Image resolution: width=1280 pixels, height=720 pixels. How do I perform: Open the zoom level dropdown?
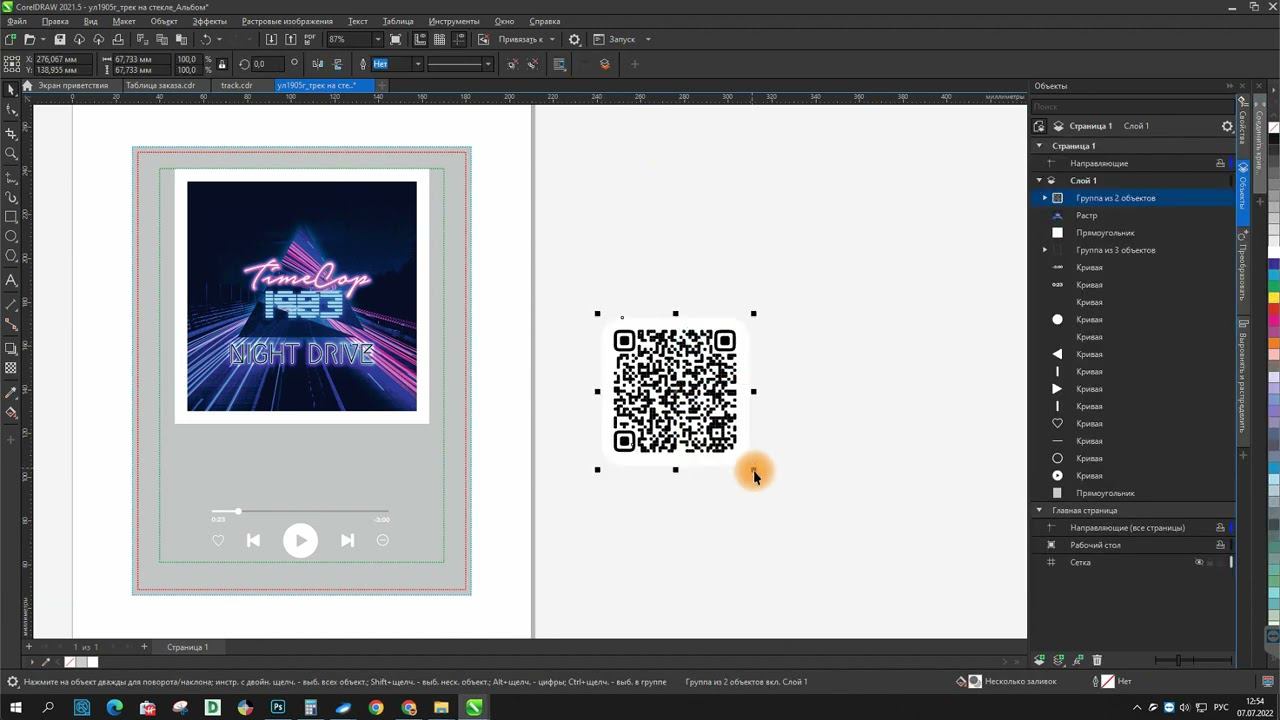377,39
